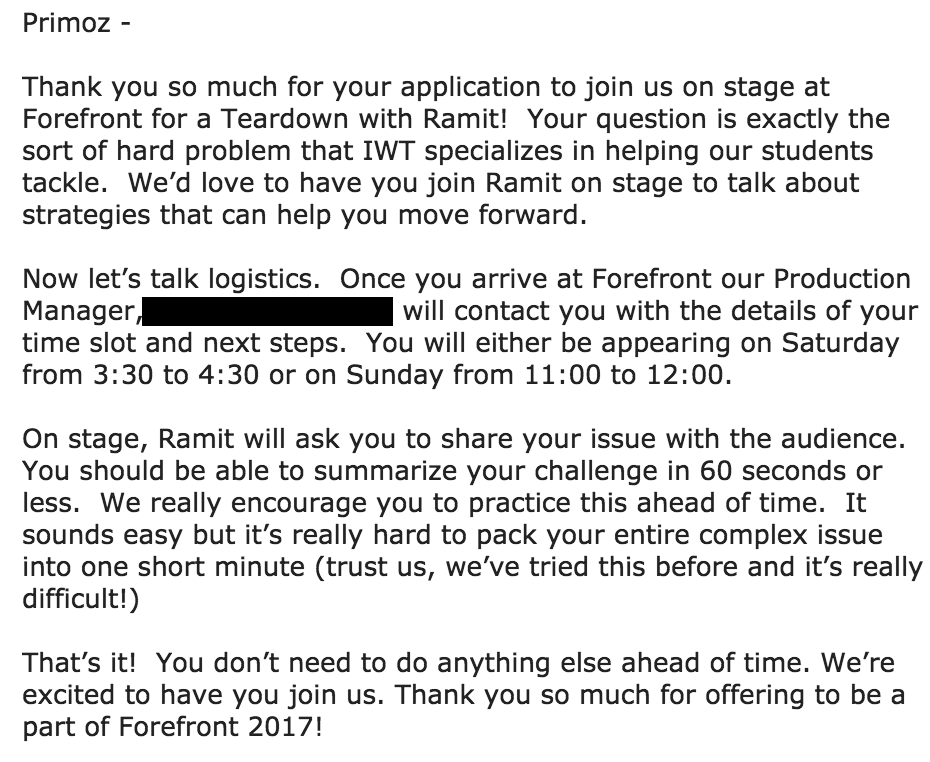Click the phrase "time slot and next steps."

click(x=184, y=343)
